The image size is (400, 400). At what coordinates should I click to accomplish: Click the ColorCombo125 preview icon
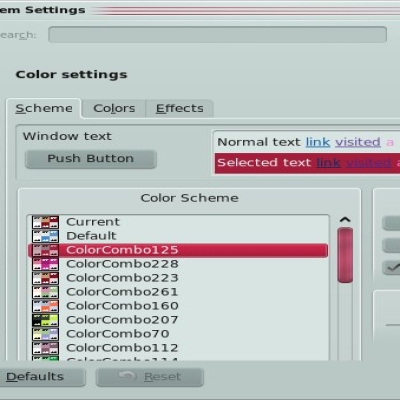[45, 250]
